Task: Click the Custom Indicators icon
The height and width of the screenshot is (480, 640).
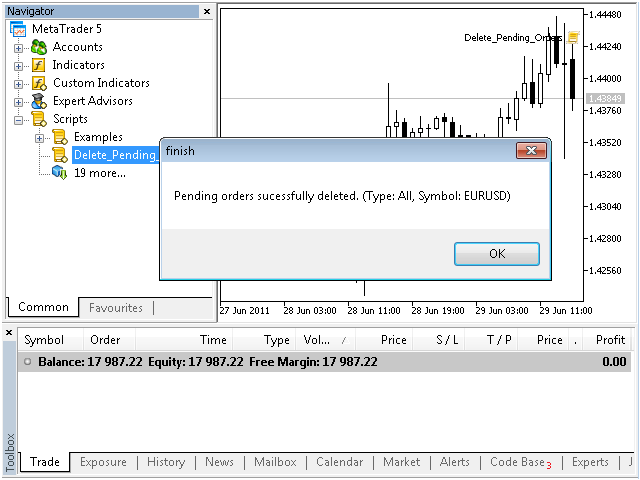Action: click(39, 83)
